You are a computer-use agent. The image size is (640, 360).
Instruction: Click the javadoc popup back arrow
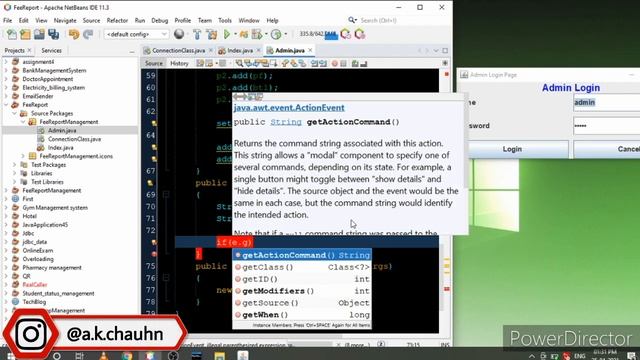(238, 97)
